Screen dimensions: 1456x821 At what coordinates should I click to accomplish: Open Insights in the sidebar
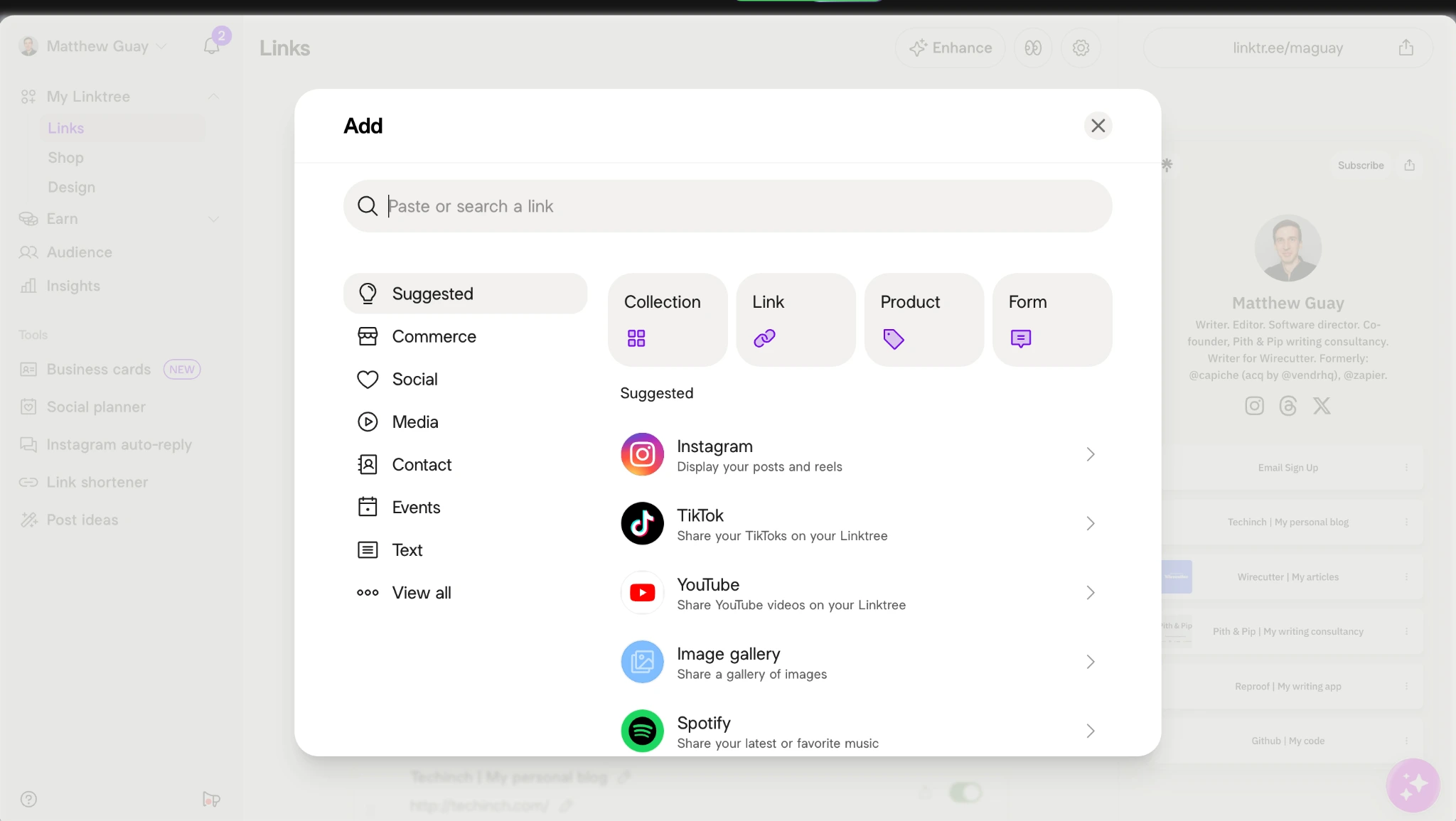pyautogui.click(x=60, y=286)
